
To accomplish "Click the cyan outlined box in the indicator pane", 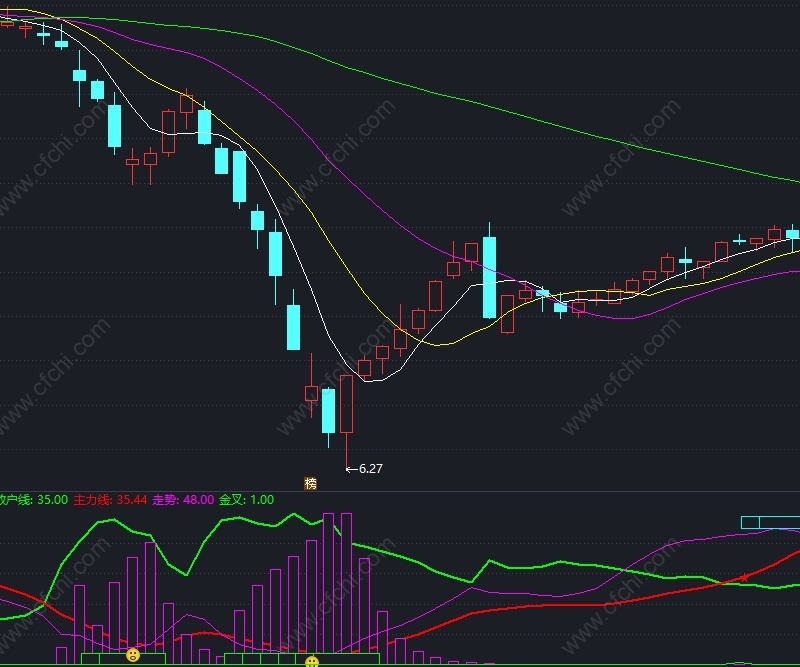I will pos(770,523).
